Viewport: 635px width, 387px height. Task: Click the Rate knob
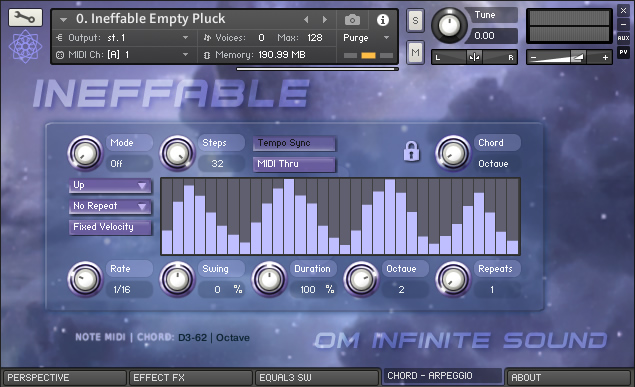[x=85, y=279]
